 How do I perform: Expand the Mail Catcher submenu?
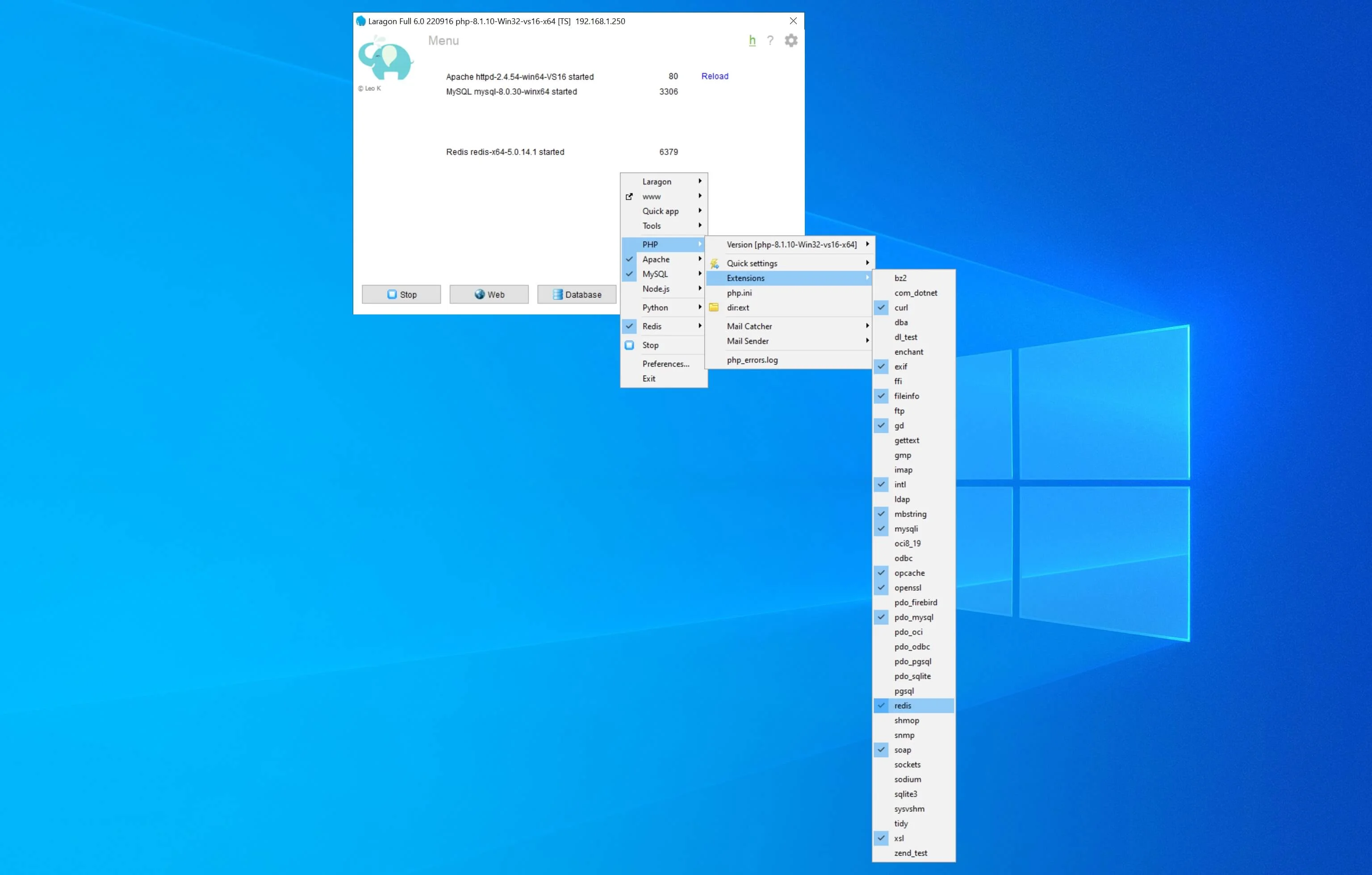pos(790,327)
